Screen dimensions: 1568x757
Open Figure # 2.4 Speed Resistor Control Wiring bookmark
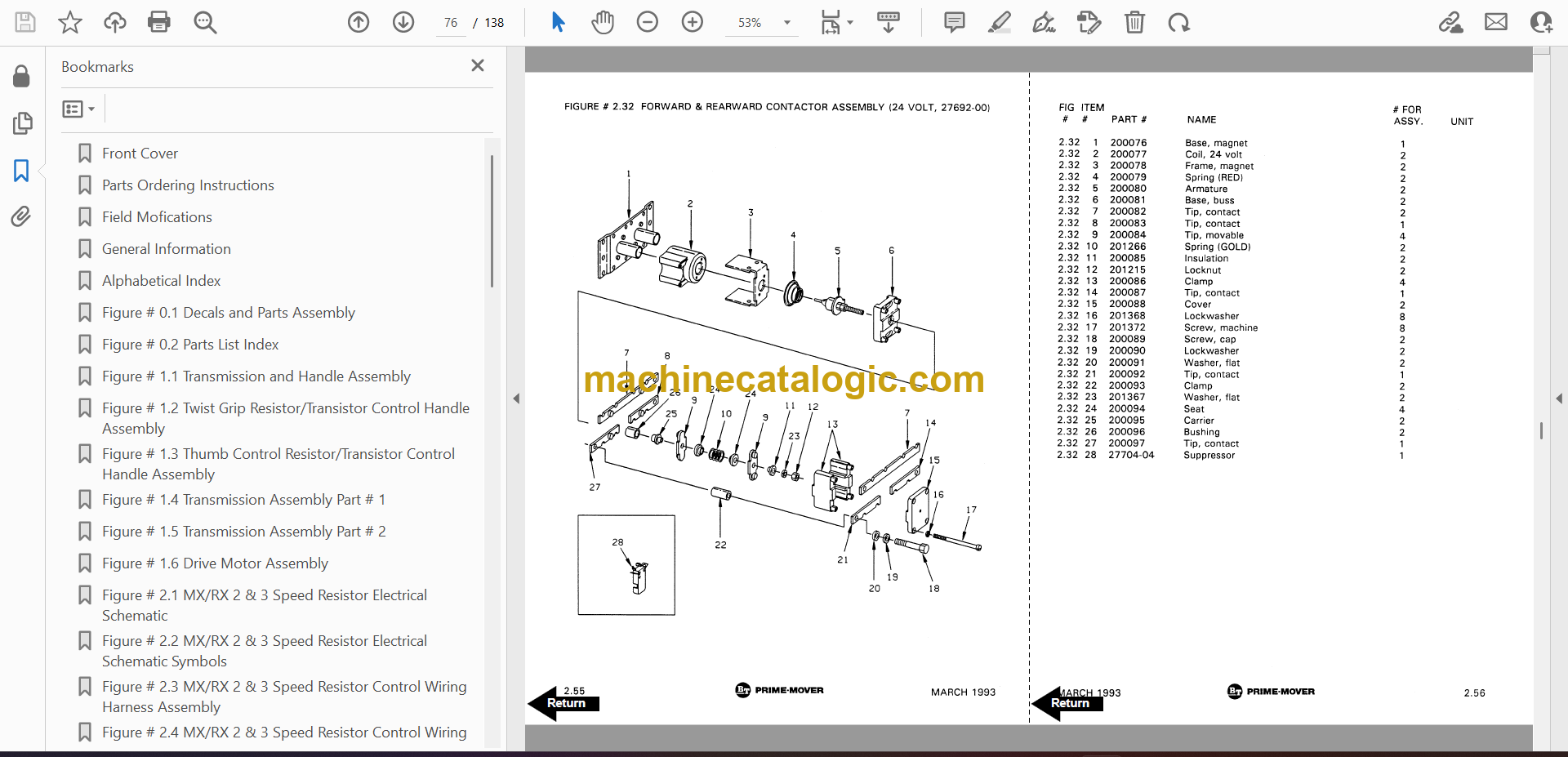coord(284,733)
